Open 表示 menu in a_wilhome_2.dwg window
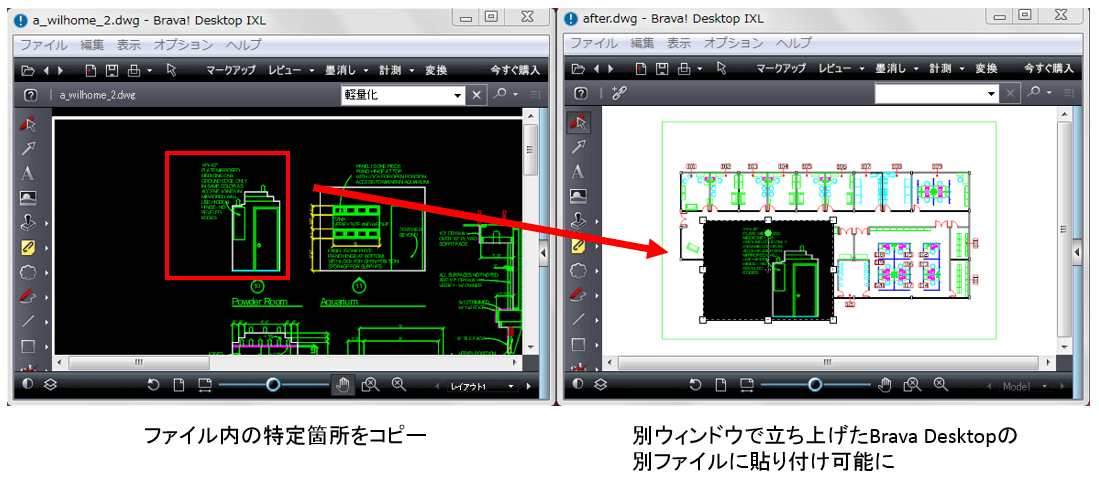 128,44
